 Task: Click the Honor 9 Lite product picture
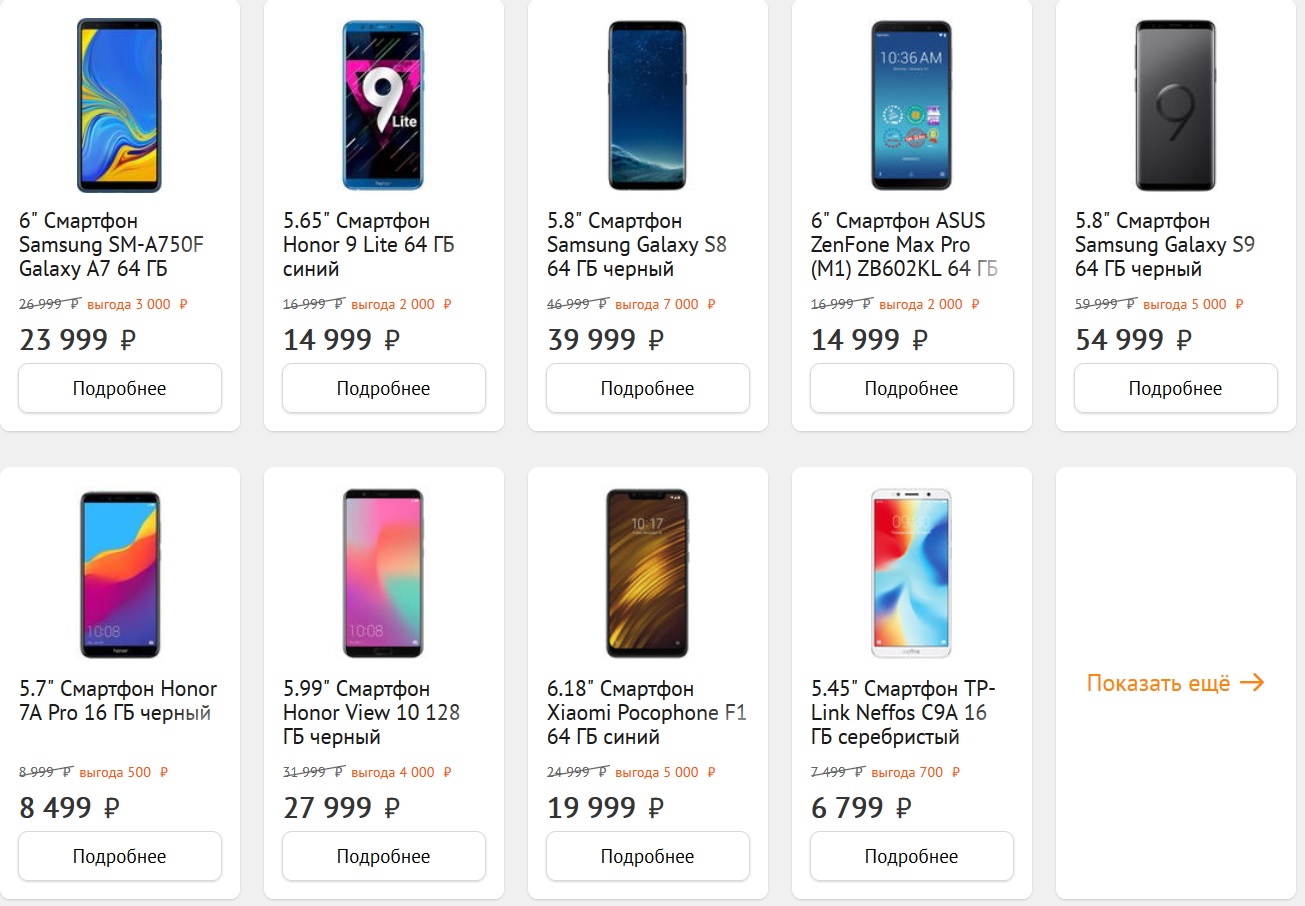[384, 105]
